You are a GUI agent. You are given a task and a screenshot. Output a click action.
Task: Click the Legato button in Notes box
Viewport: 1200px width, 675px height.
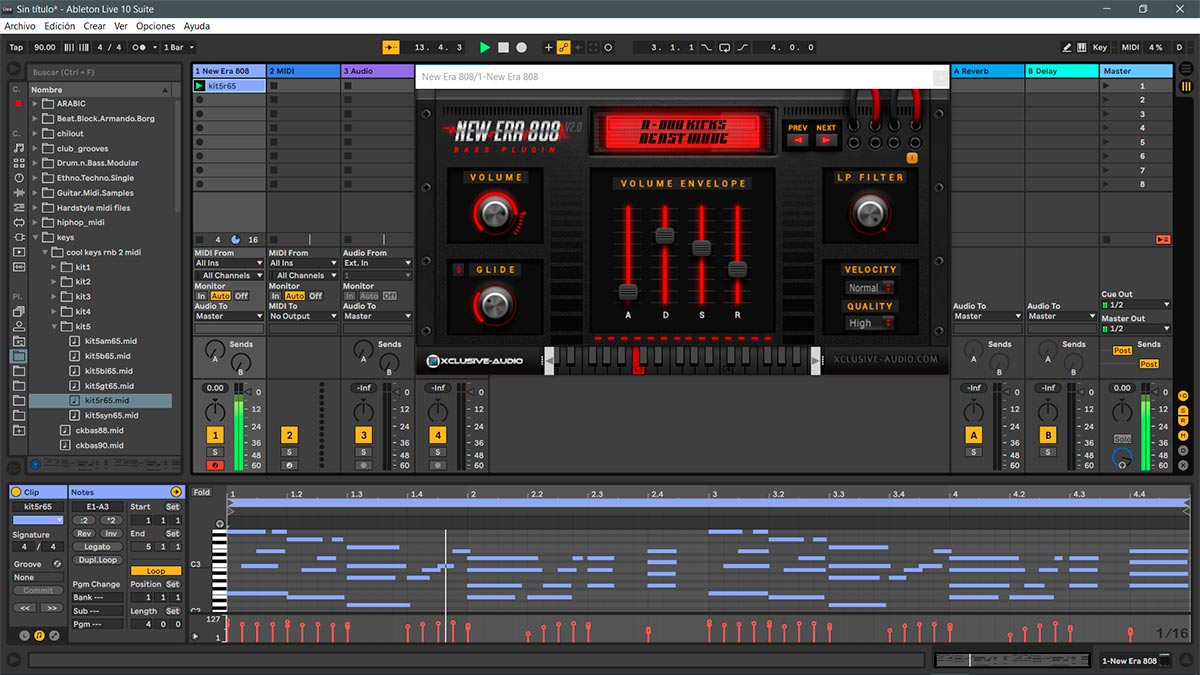point(97,547)
